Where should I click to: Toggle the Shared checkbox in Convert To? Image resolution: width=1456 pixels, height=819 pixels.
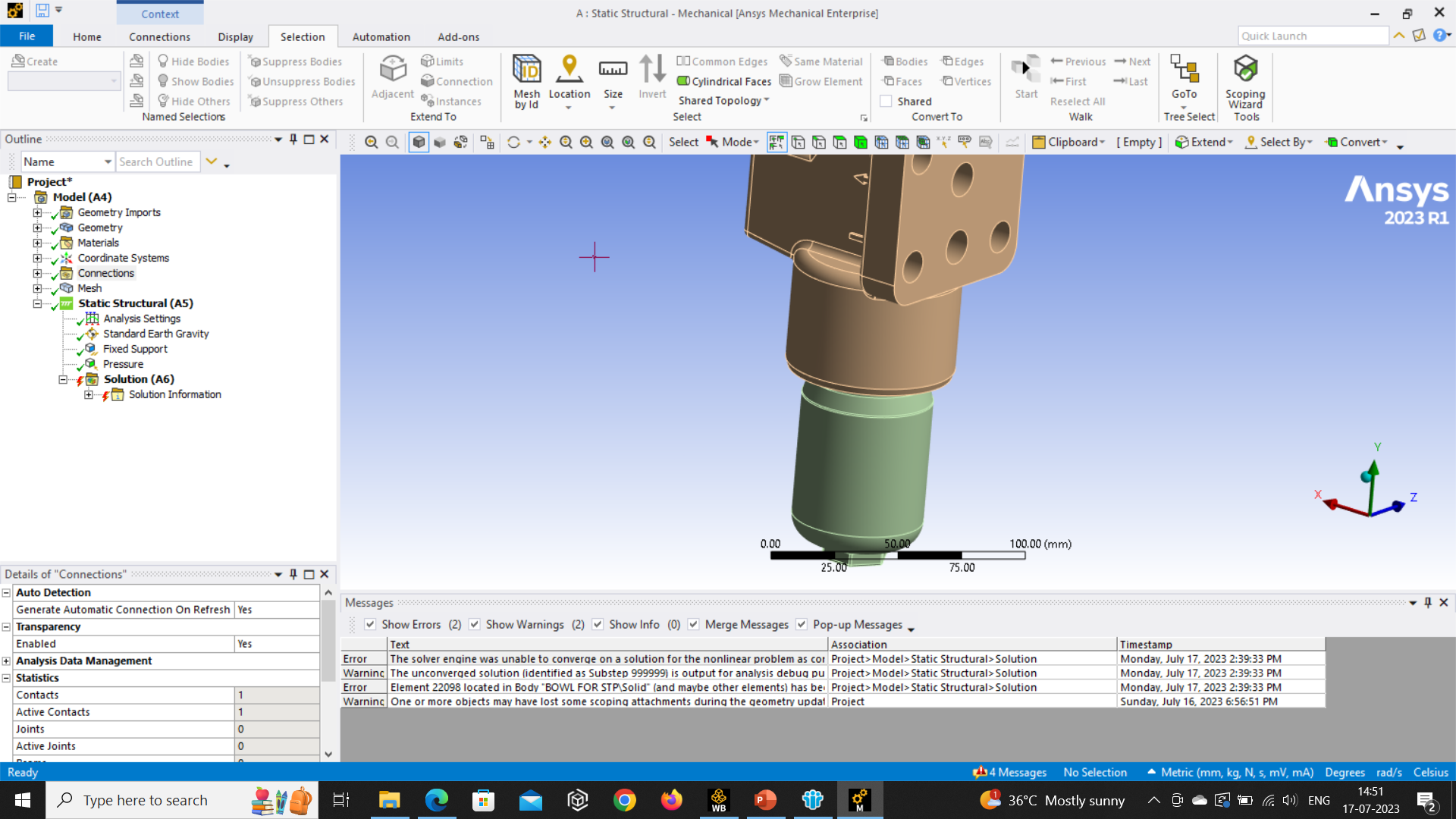[886, 101]
